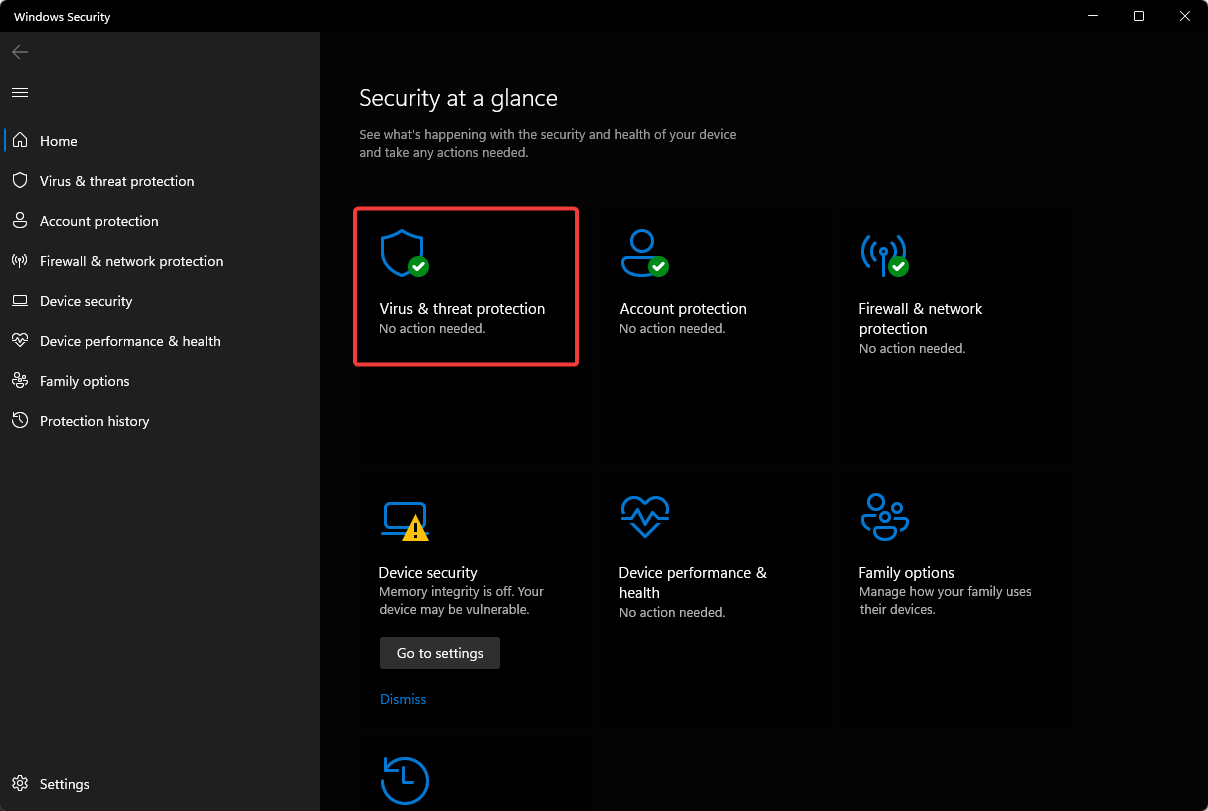This screenshot has width=1208, height=811.
Task: Click the family icon beside Family options in sidebar
Action: (20, 381)
